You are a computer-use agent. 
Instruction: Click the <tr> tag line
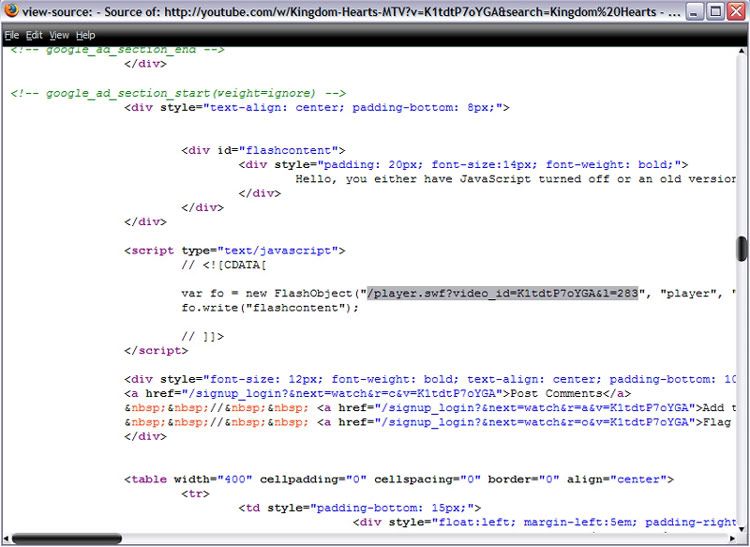click(195, 494)
